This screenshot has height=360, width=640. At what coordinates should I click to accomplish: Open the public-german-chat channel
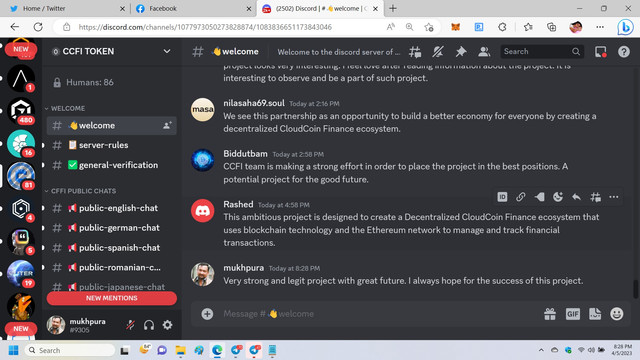tap(111, 228)
